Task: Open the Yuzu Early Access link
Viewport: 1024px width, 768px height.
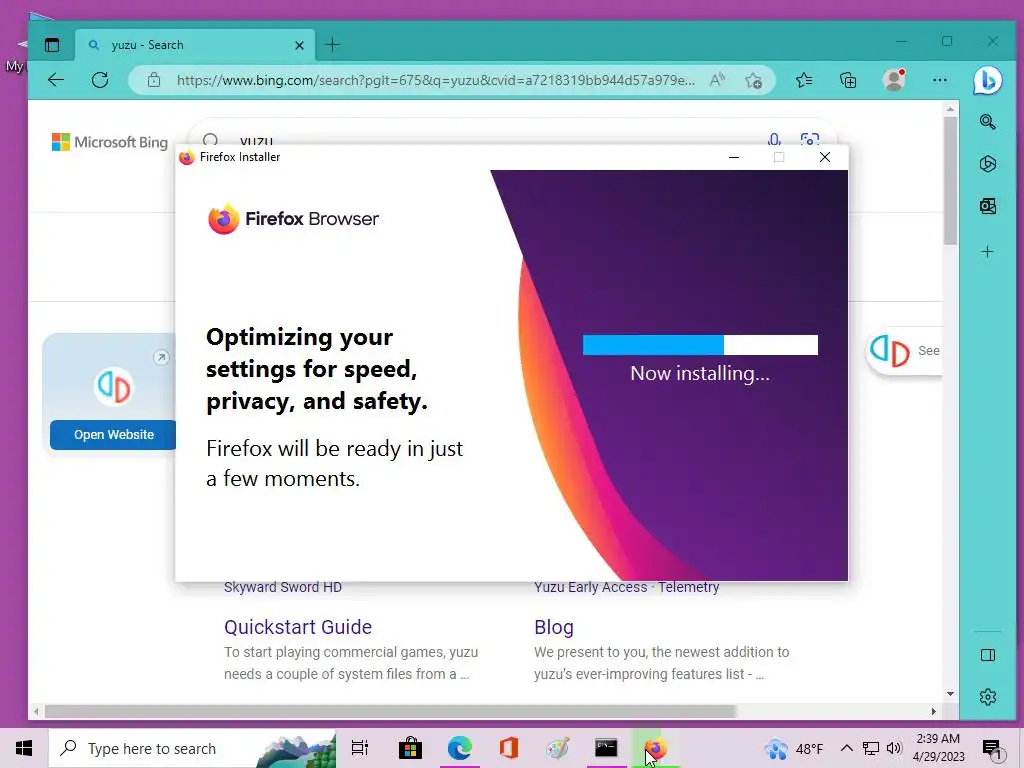Action: (590, 587)
